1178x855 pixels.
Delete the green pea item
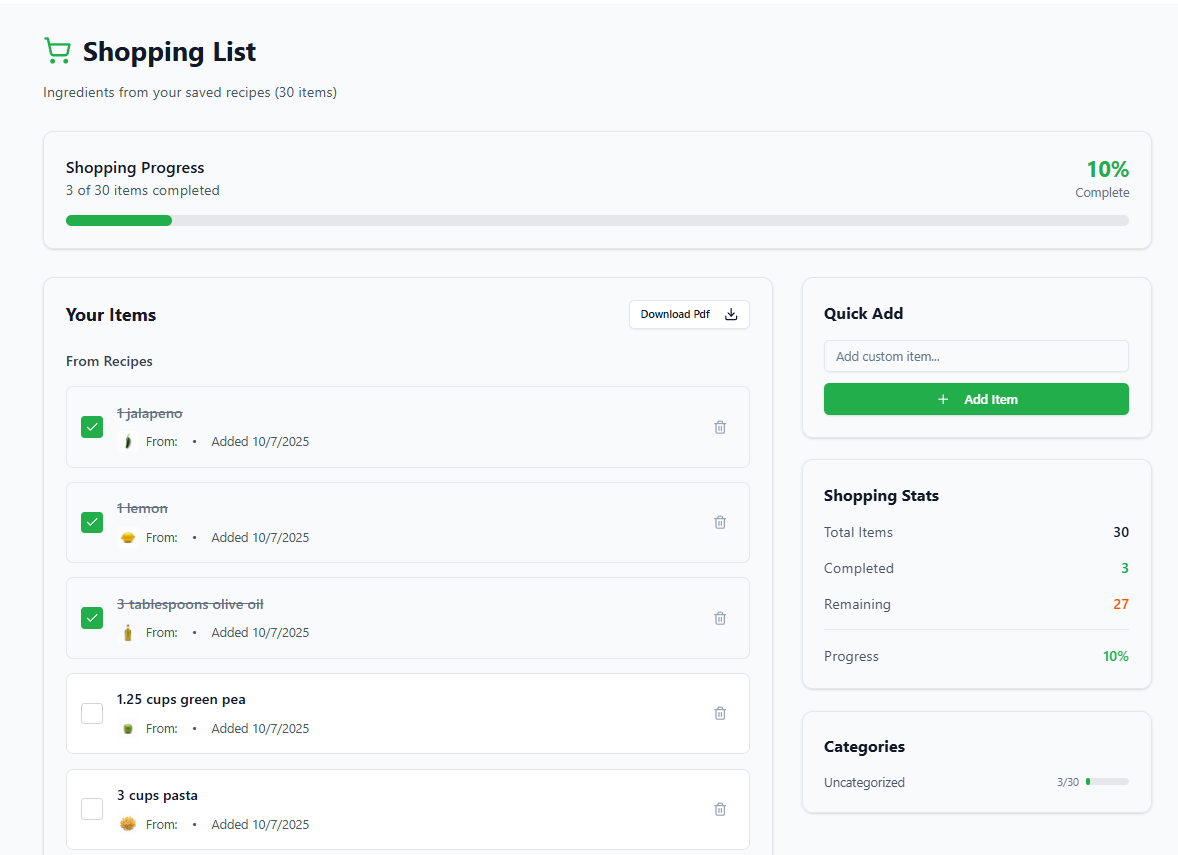tap(720, 713)
